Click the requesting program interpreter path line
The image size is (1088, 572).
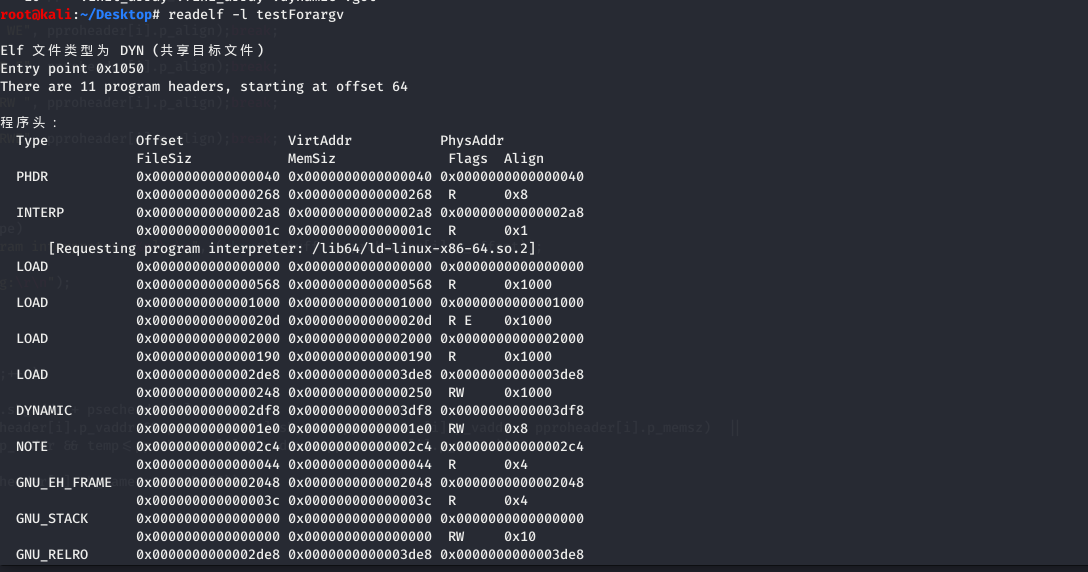[292, 249]
